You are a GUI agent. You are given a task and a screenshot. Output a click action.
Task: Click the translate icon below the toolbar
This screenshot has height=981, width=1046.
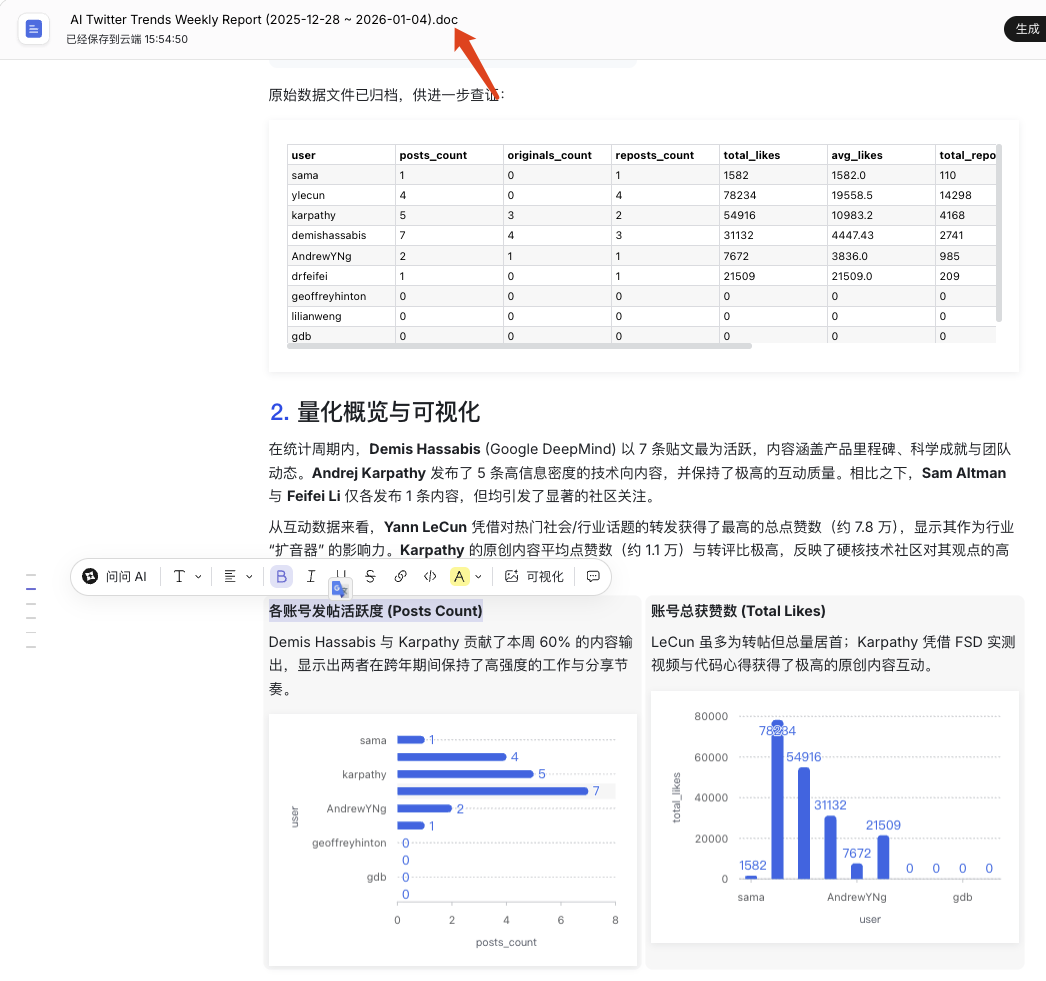pyautogui.click(x=340, y=589)
